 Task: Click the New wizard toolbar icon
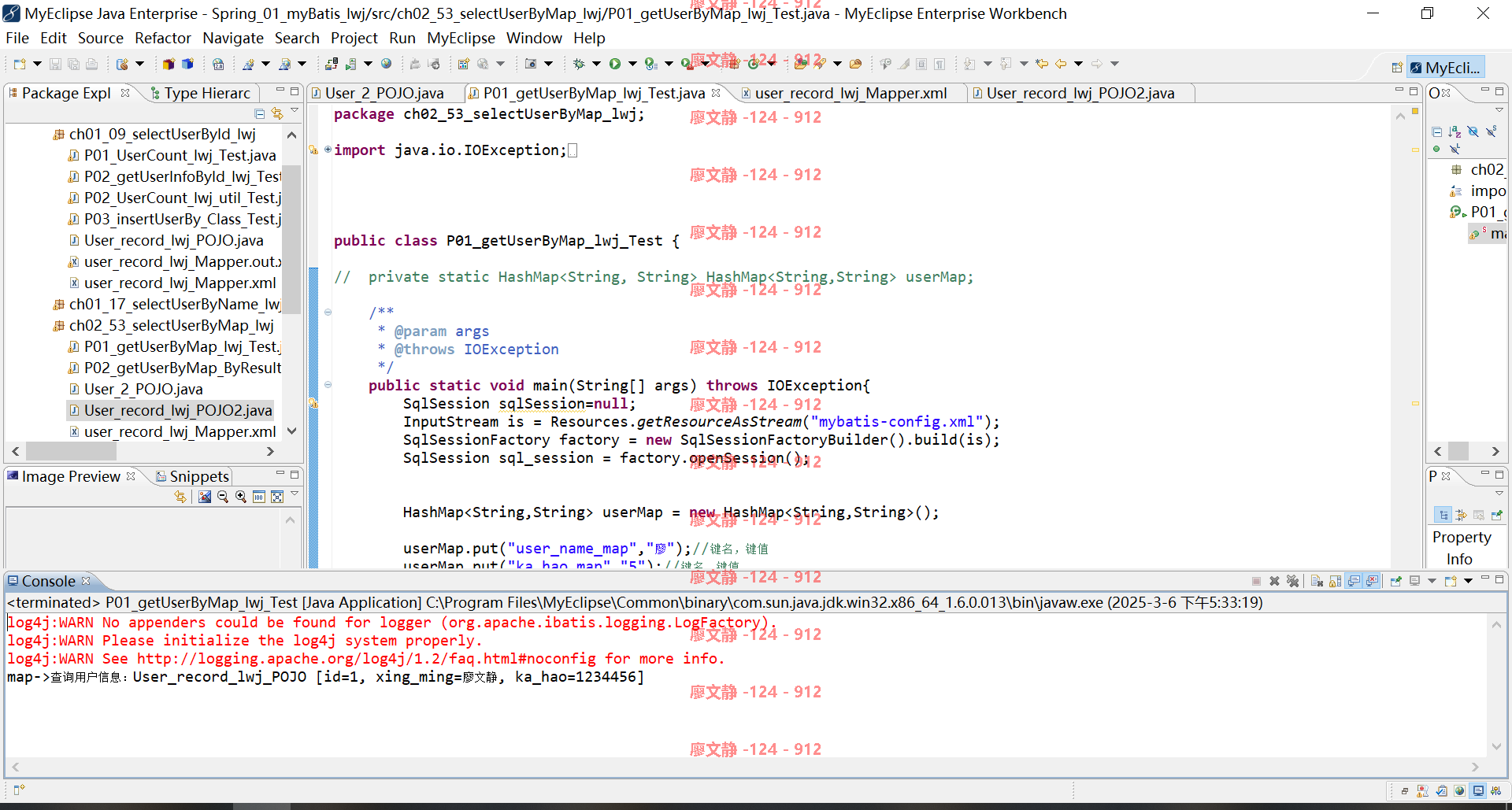(20, 64)
